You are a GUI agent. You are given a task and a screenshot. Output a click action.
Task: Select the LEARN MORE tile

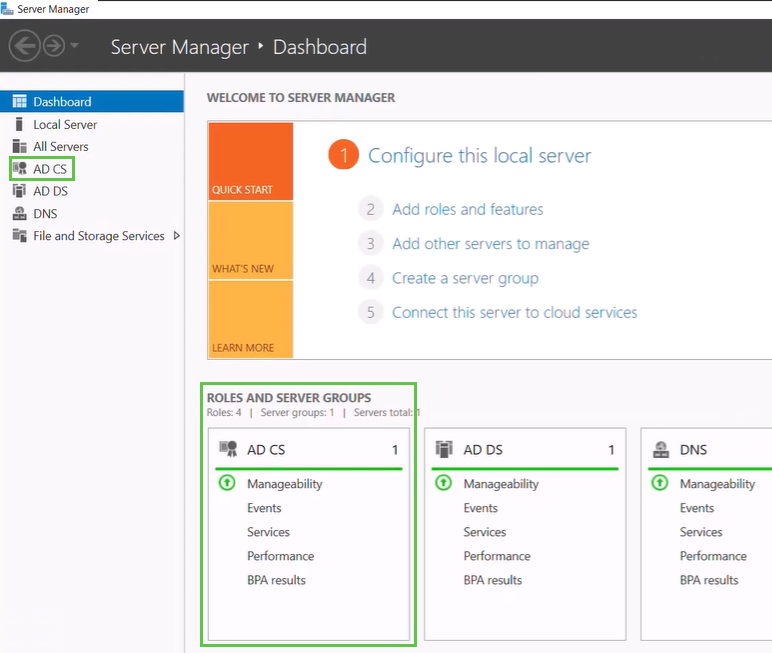(250, 319)
